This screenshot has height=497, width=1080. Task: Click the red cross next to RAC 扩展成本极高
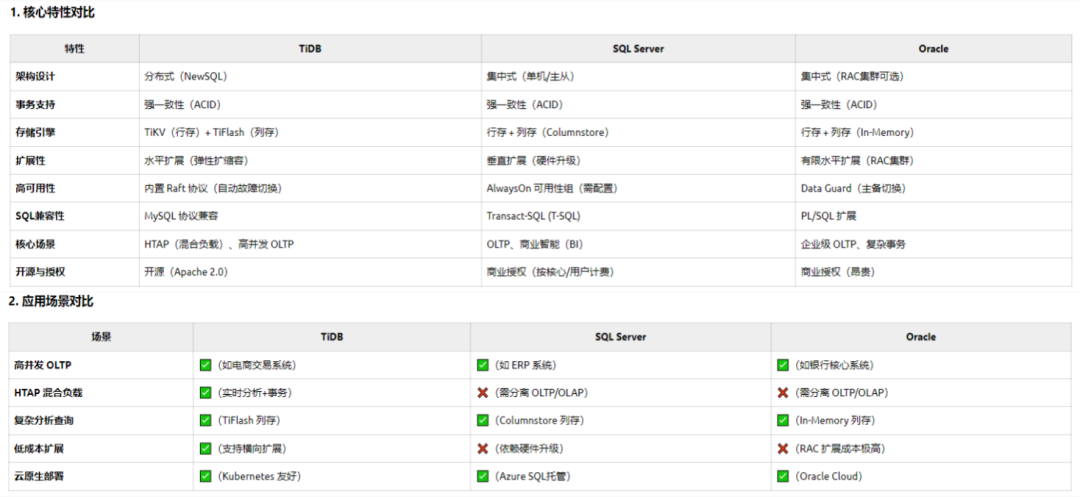pos(782,448)
